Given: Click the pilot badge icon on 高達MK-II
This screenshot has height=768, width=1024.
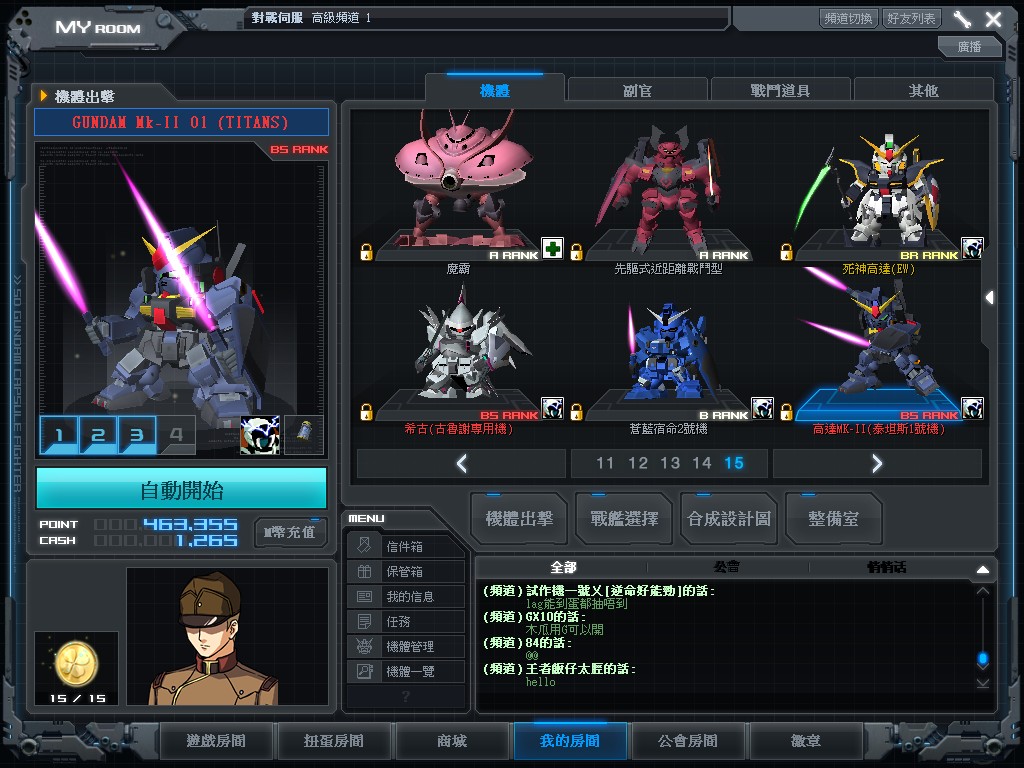Looking at the screenshot, I should [972, 409].
